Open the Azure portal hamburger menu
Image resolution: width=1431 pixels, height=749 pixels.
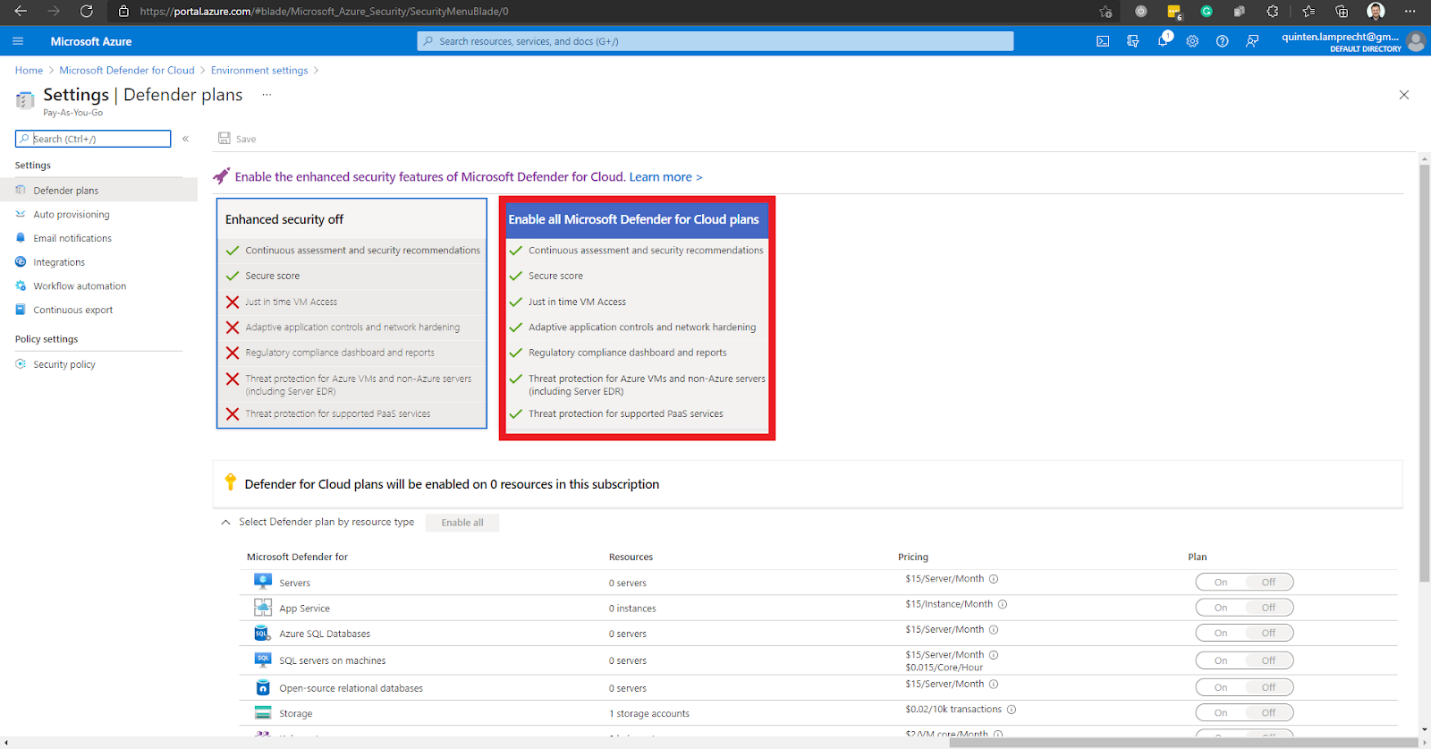pyautogui.click(x=18, y=41)
